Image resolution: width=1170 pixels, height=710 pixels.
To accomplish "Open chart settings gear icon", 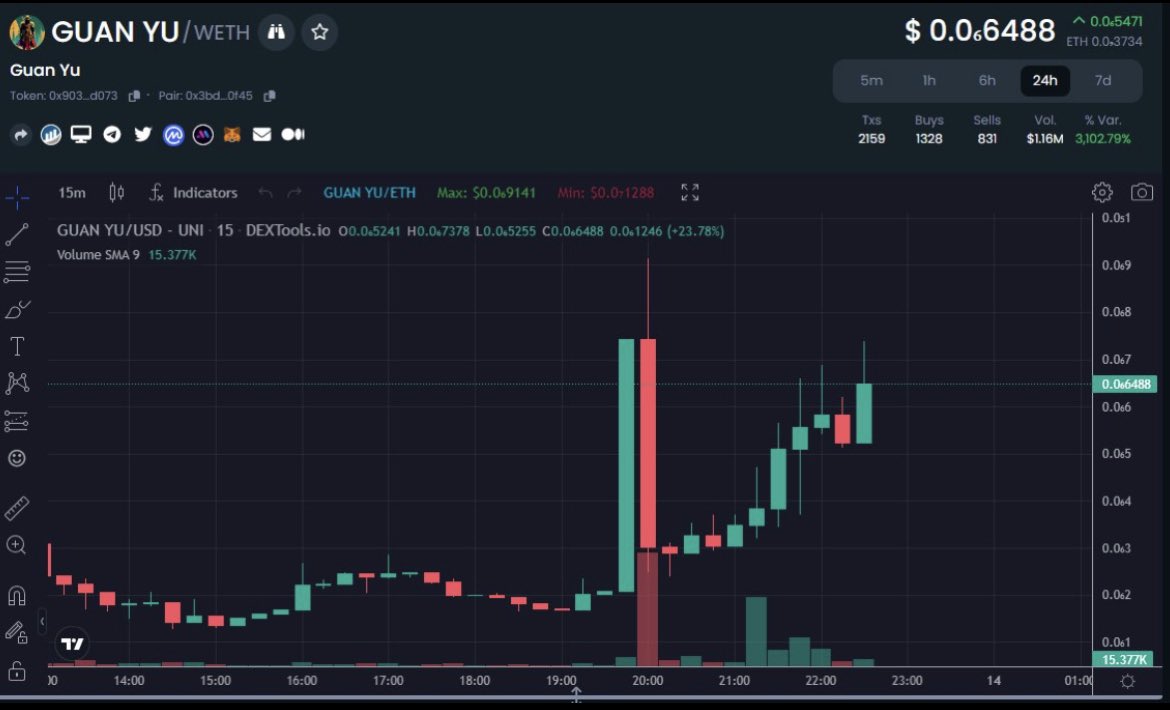I will pyautogui.click(x=1102, y=192).
